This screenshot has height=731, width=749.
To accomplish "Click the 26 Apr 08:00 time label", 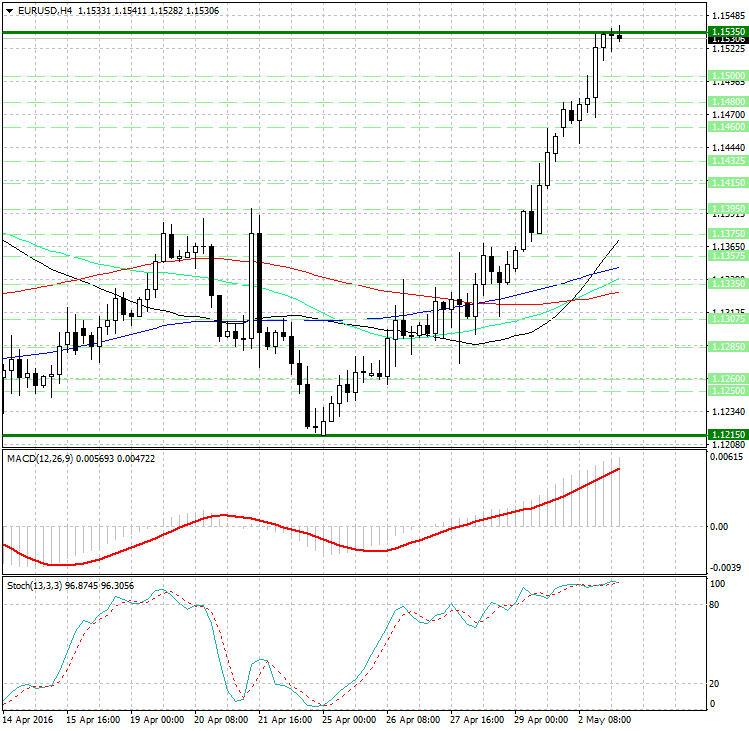I will (x=413, y=720).
